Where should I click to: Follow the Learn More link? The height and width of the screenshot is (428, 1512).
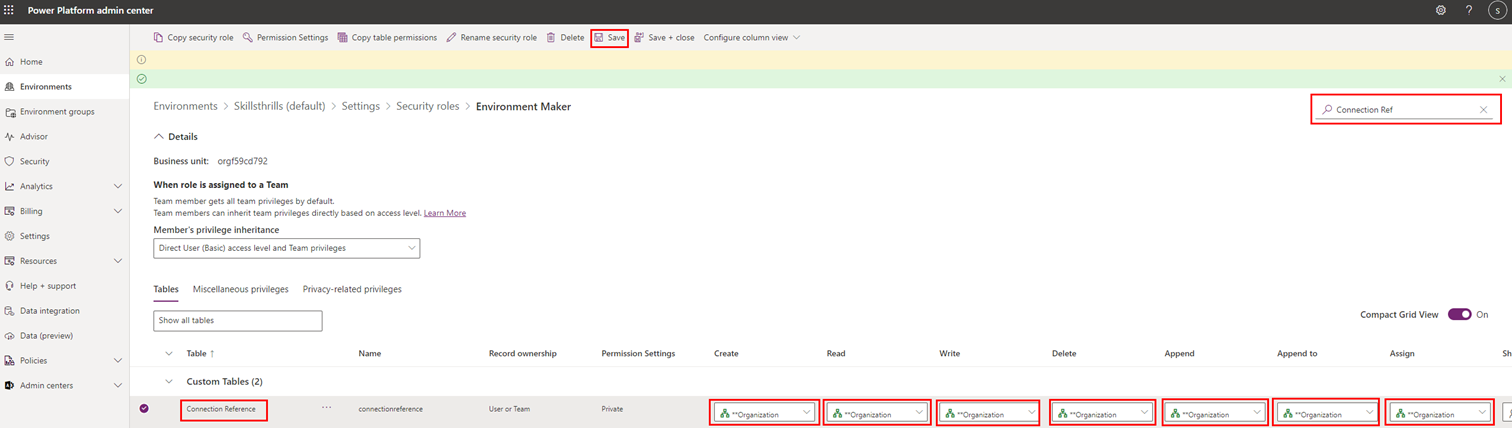444,213
